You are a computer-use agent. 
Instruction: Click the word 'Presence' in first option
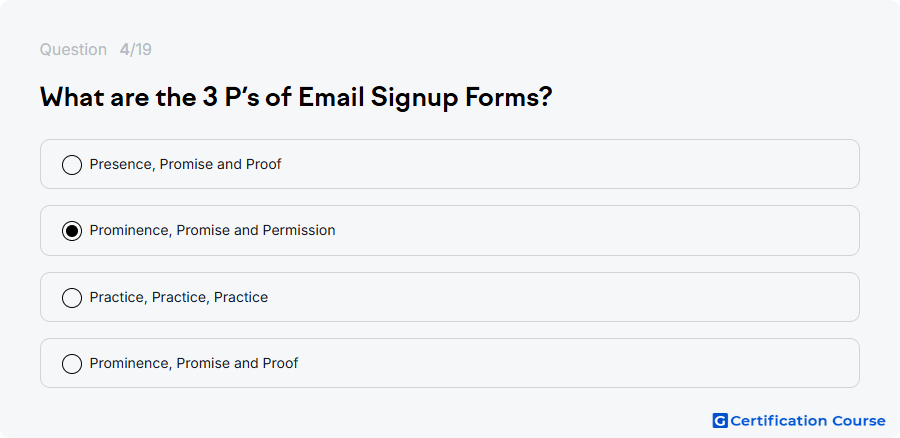tap(122, 164)
